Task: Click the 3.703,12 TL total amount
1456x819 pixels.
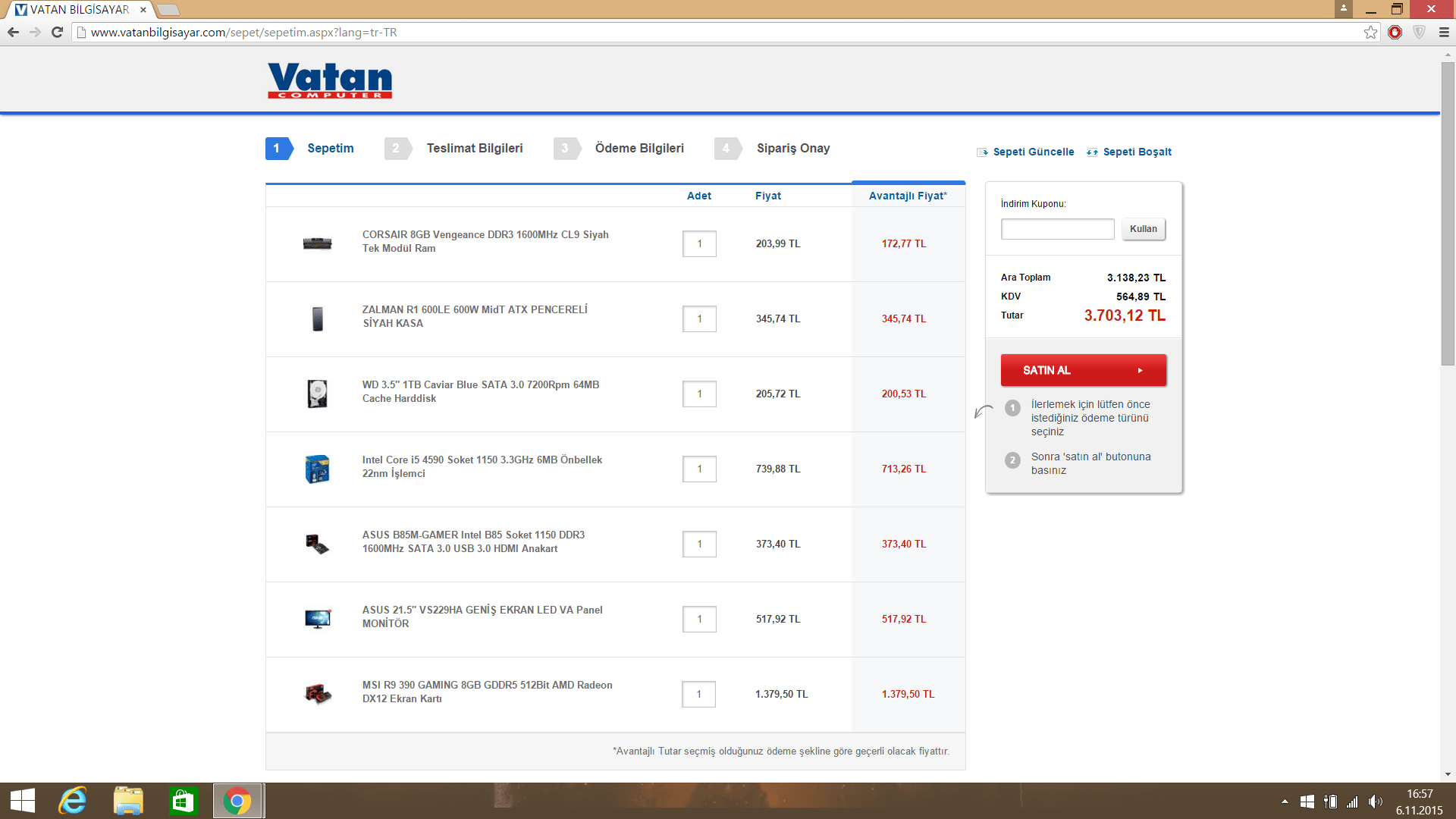Action: tap(1125, 316)
